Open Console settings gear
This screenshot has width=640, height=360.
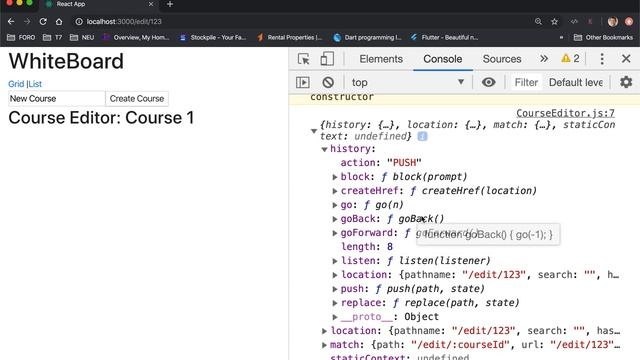626,82
